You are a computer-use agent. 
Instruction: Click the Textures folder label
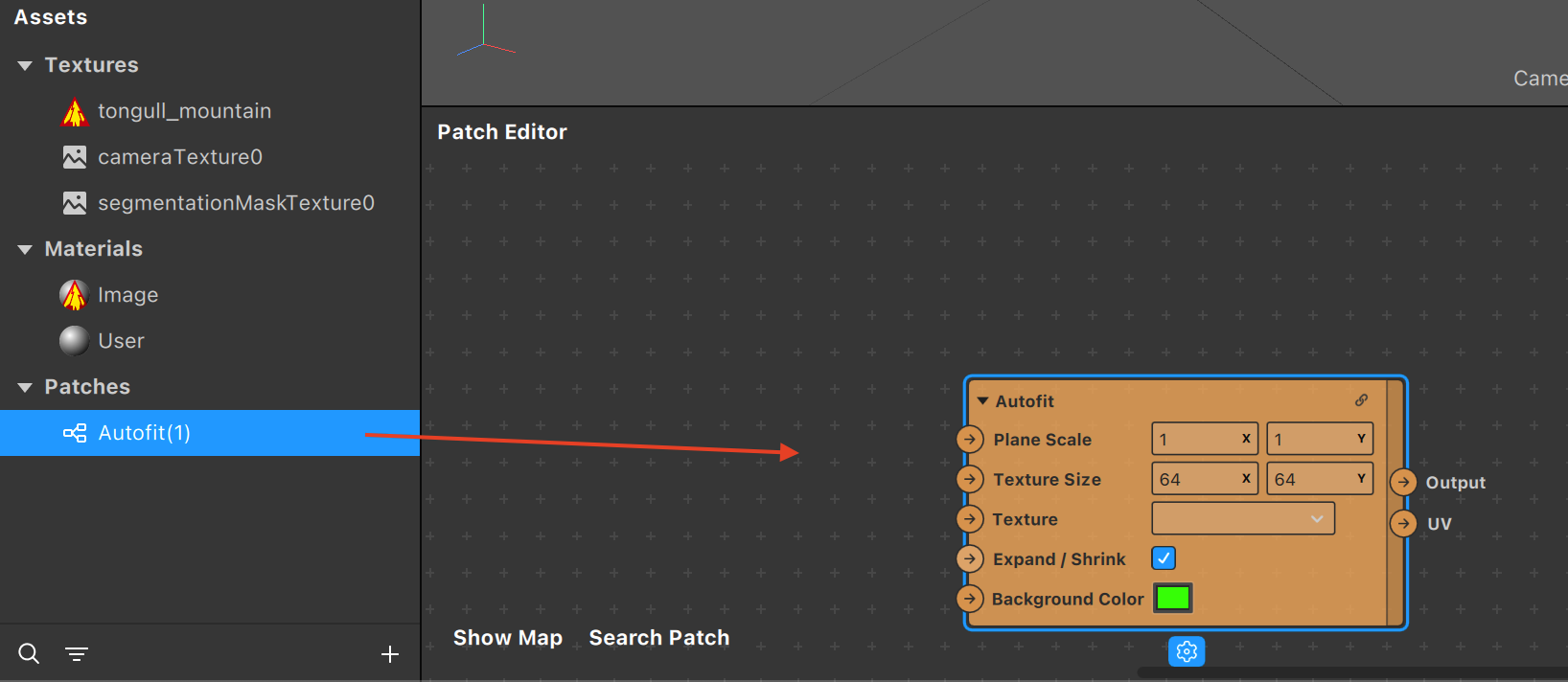(x=91, y=65)
